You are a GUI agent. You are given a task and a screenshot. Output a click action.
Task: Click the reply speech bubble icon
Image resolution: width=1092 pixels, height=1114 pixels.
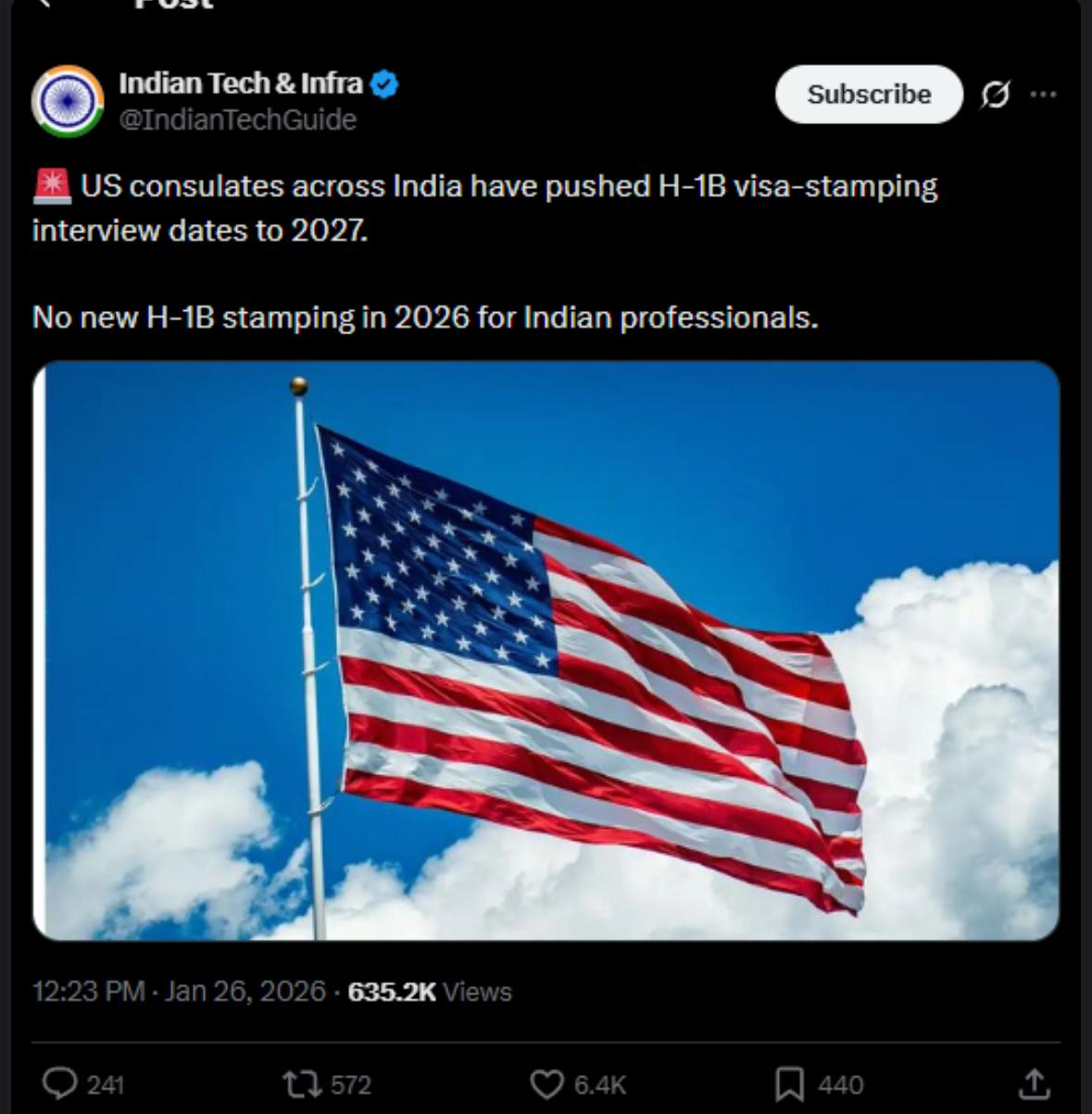(x=60, y=1083)
